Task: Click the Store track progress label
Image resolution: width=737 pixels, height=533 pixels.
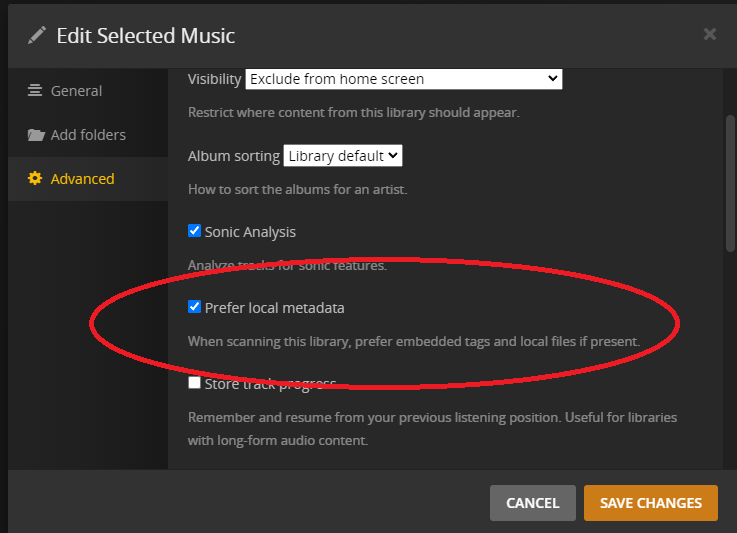Action: [270, 384]
